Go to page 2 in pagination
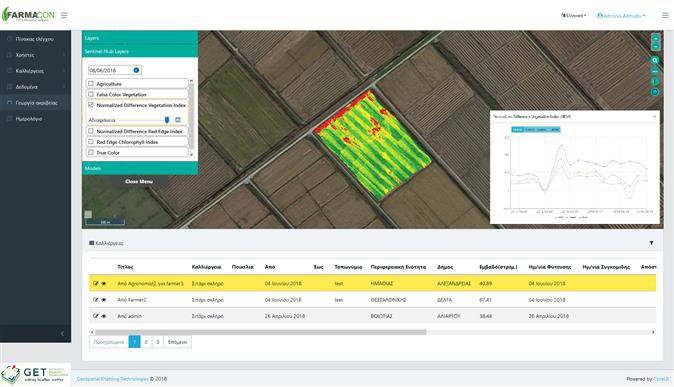This screenshot has height=387, width=674. [x=146, y=342]
